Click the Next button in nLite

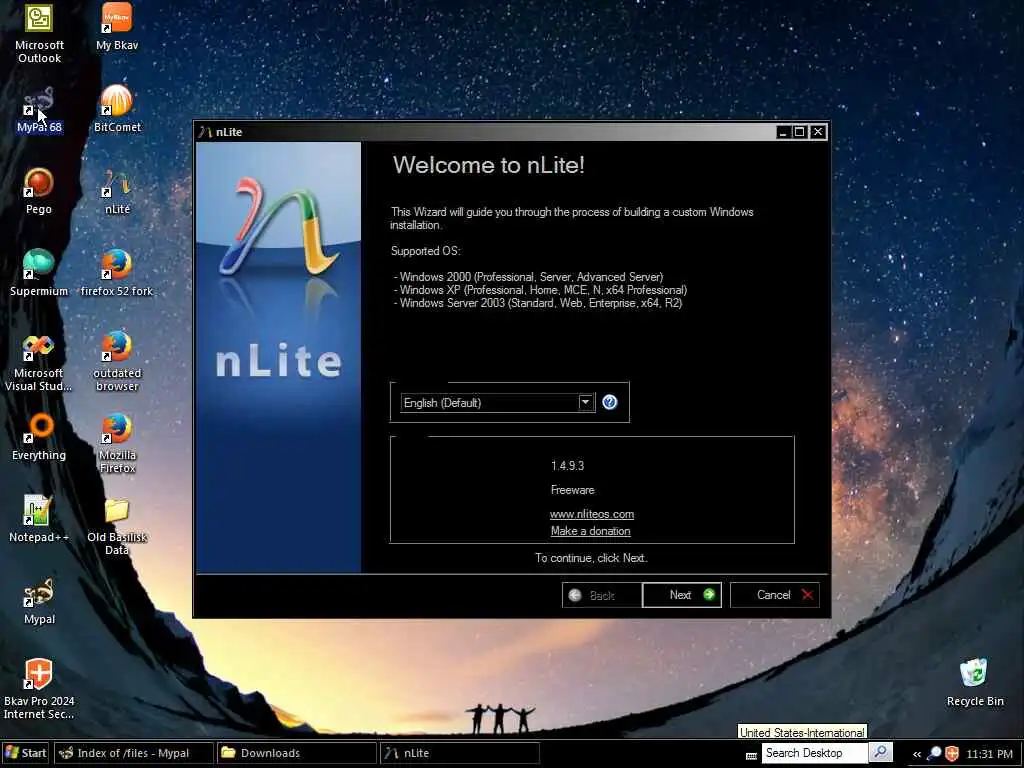(x=682, y=595)
